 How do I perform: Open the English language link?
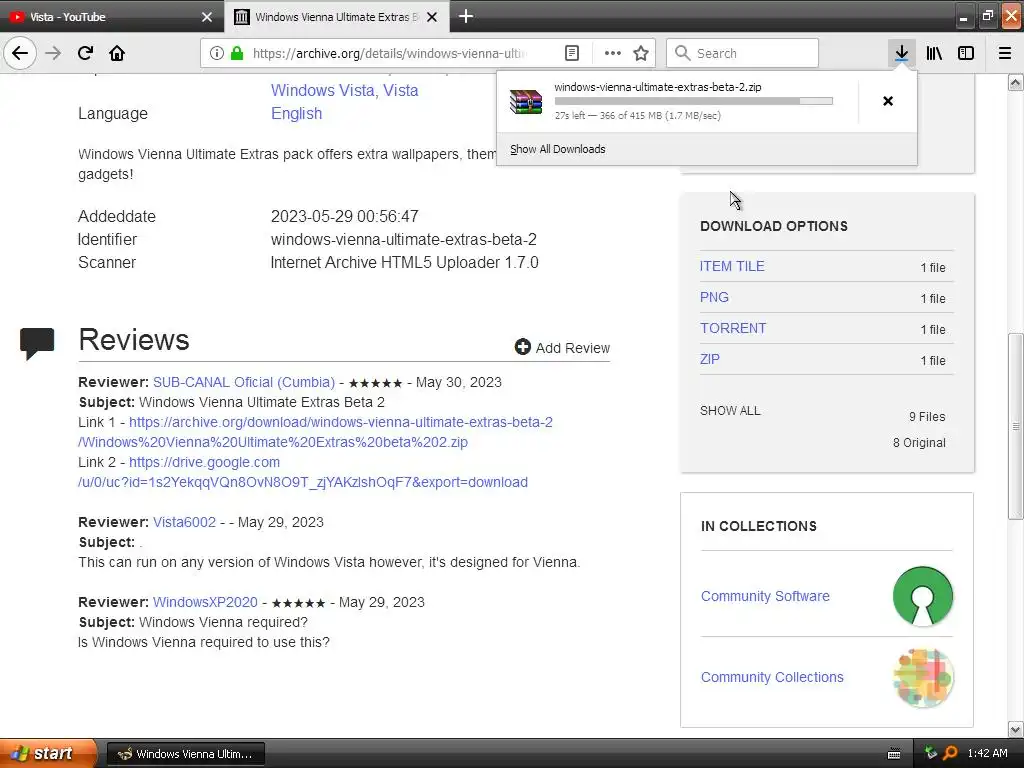point(296,113)
